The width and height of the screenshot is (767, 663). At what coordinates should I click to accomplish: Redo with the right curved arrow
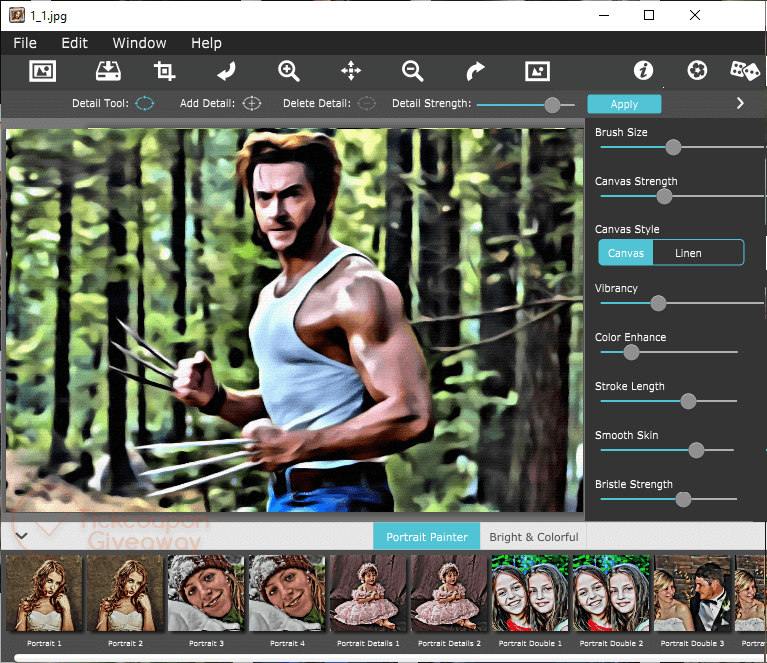[475, 71]
